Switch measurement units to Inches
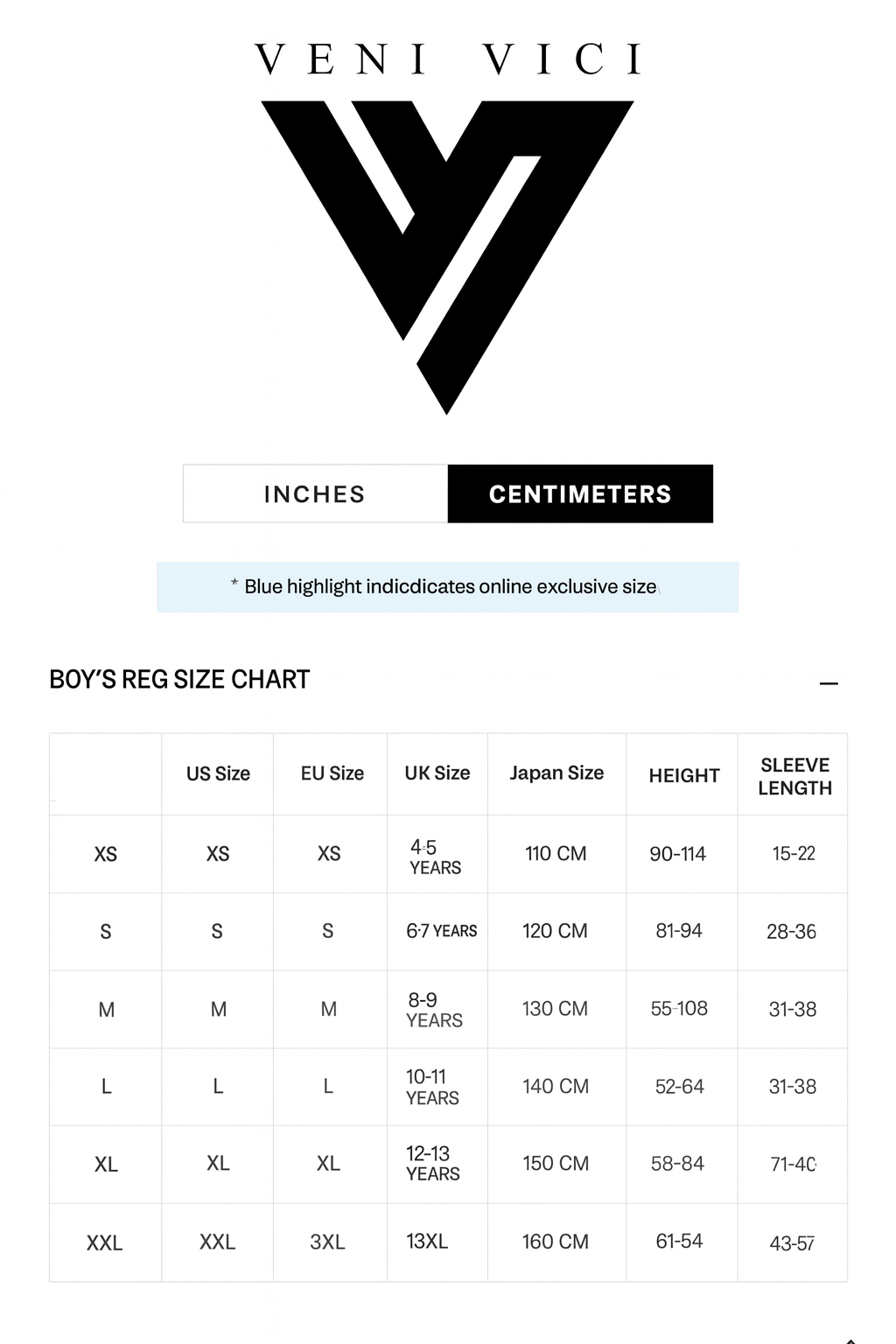The image size is (896, 1344). [315, 494]
